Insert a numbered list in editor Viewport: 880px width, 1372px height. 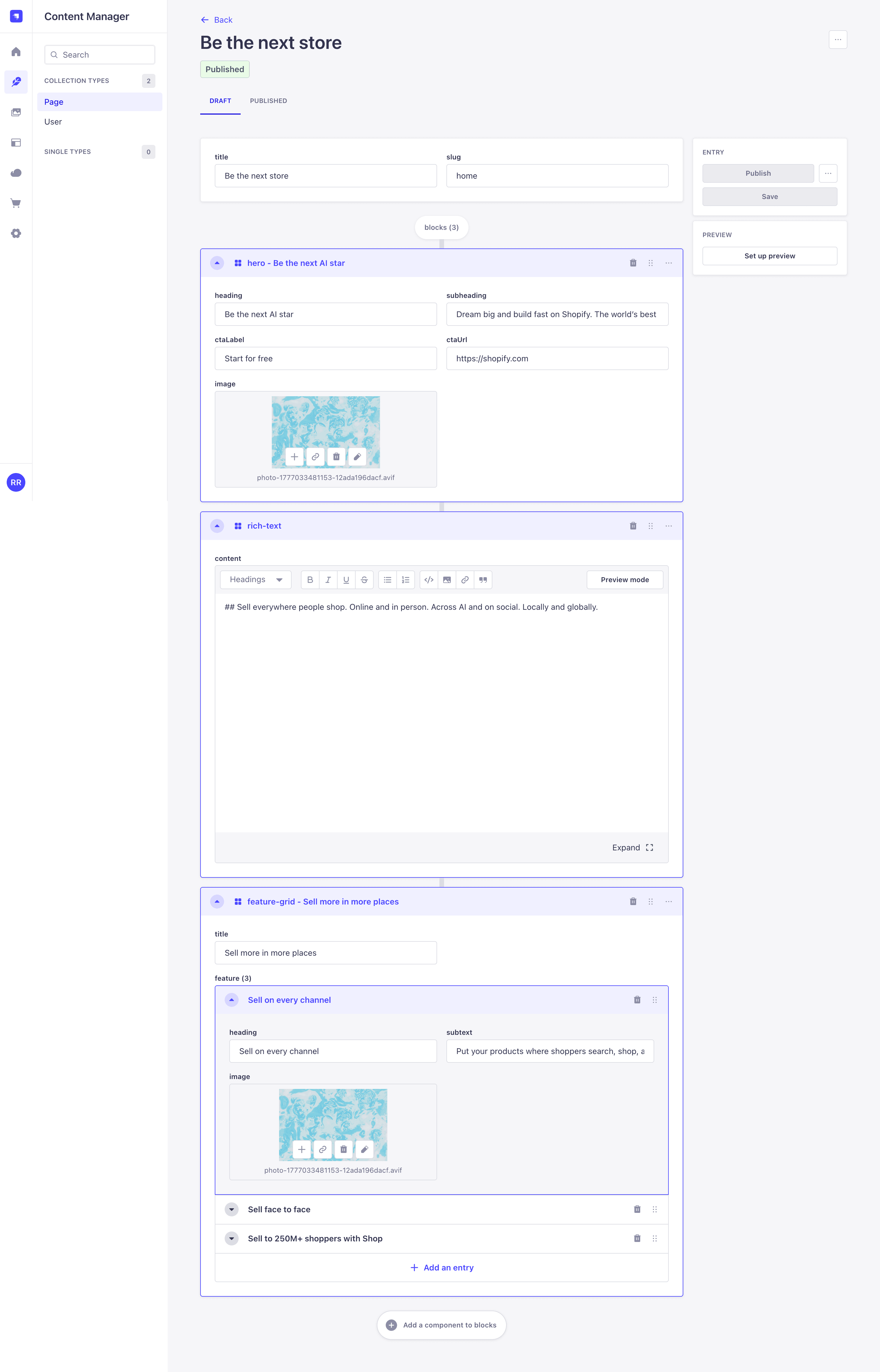[x=406, y=580]
